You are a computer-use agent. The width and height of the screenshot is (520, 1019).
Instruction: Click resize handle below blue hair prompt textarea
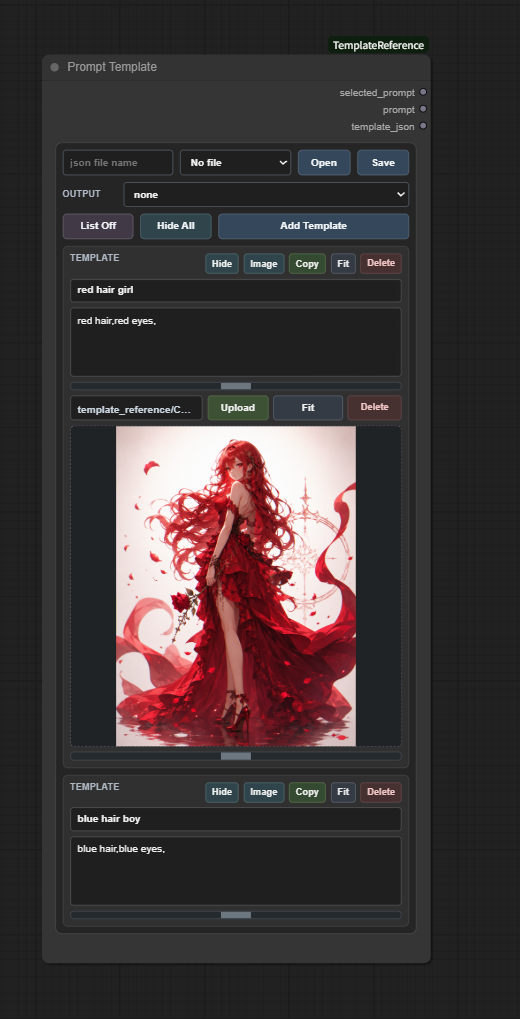coord(235,915)
